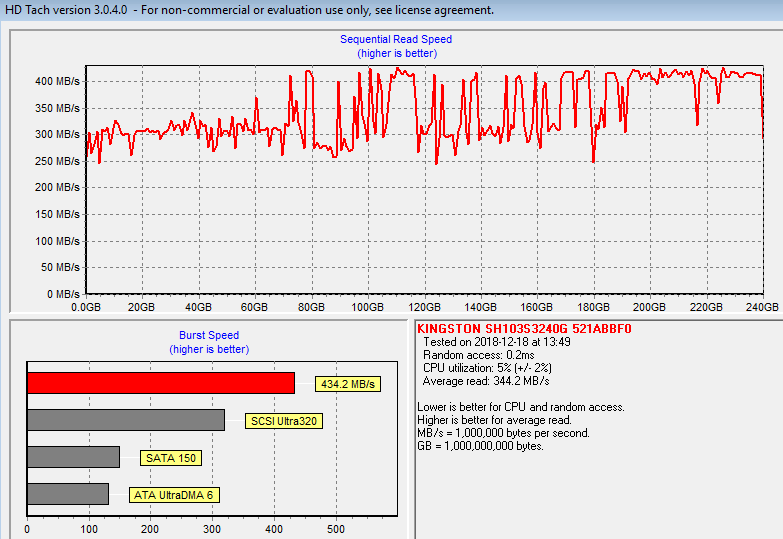This screenshot has width=783, height=539.
Task: Click the HD Tach version title text
Action: [249, 10]
